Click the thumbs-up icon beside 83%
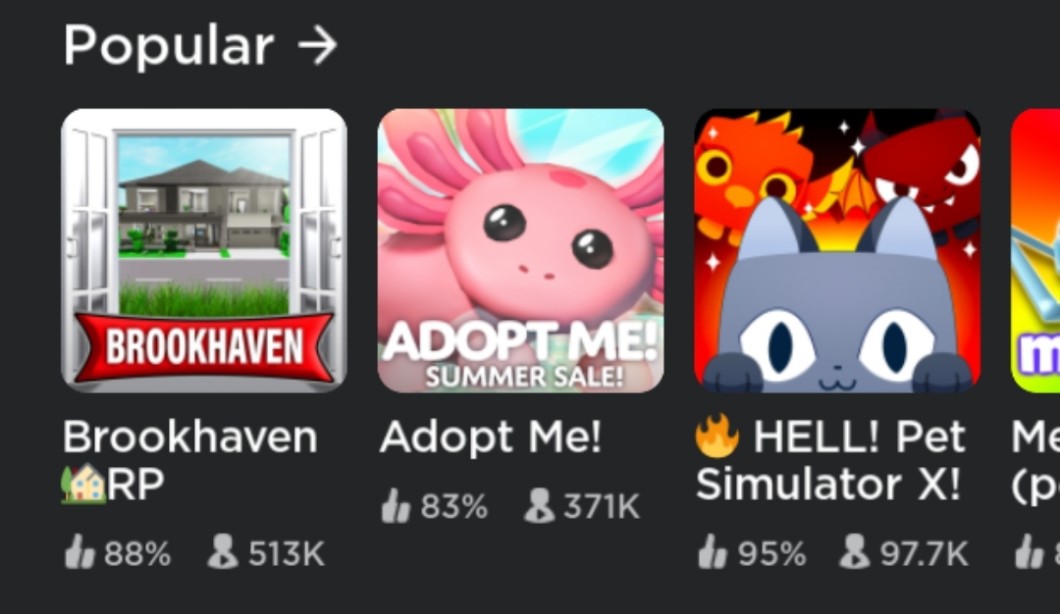The width and height of the screenshot is (1060, 614). pyautogui.click(x=395, y=506)
